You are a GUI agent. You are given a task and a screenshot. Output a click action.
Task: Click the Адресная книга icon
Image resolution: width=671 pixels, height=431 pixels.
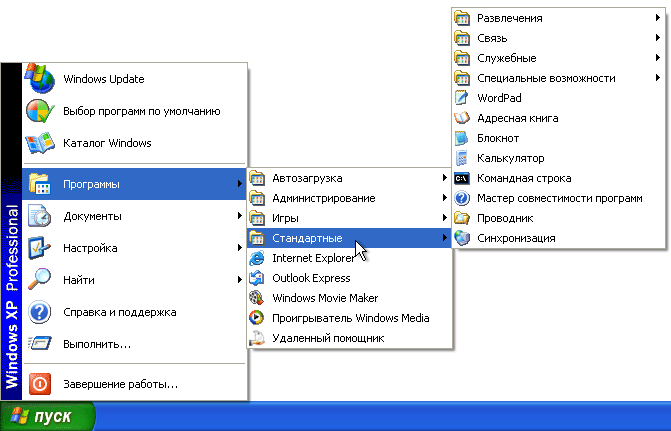pyautogui.click(x=461, y=118)
